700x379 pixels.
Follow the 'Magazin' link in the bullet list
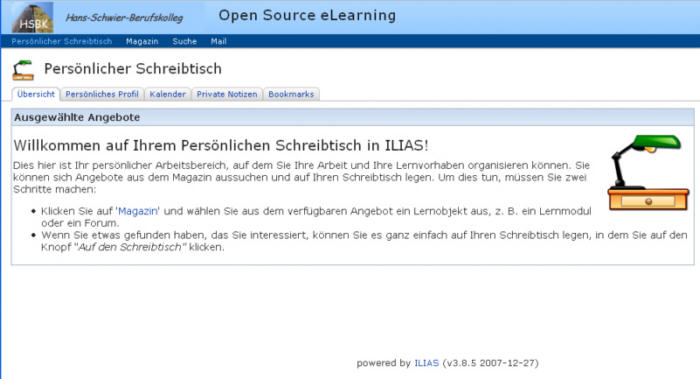pos(138,211)
